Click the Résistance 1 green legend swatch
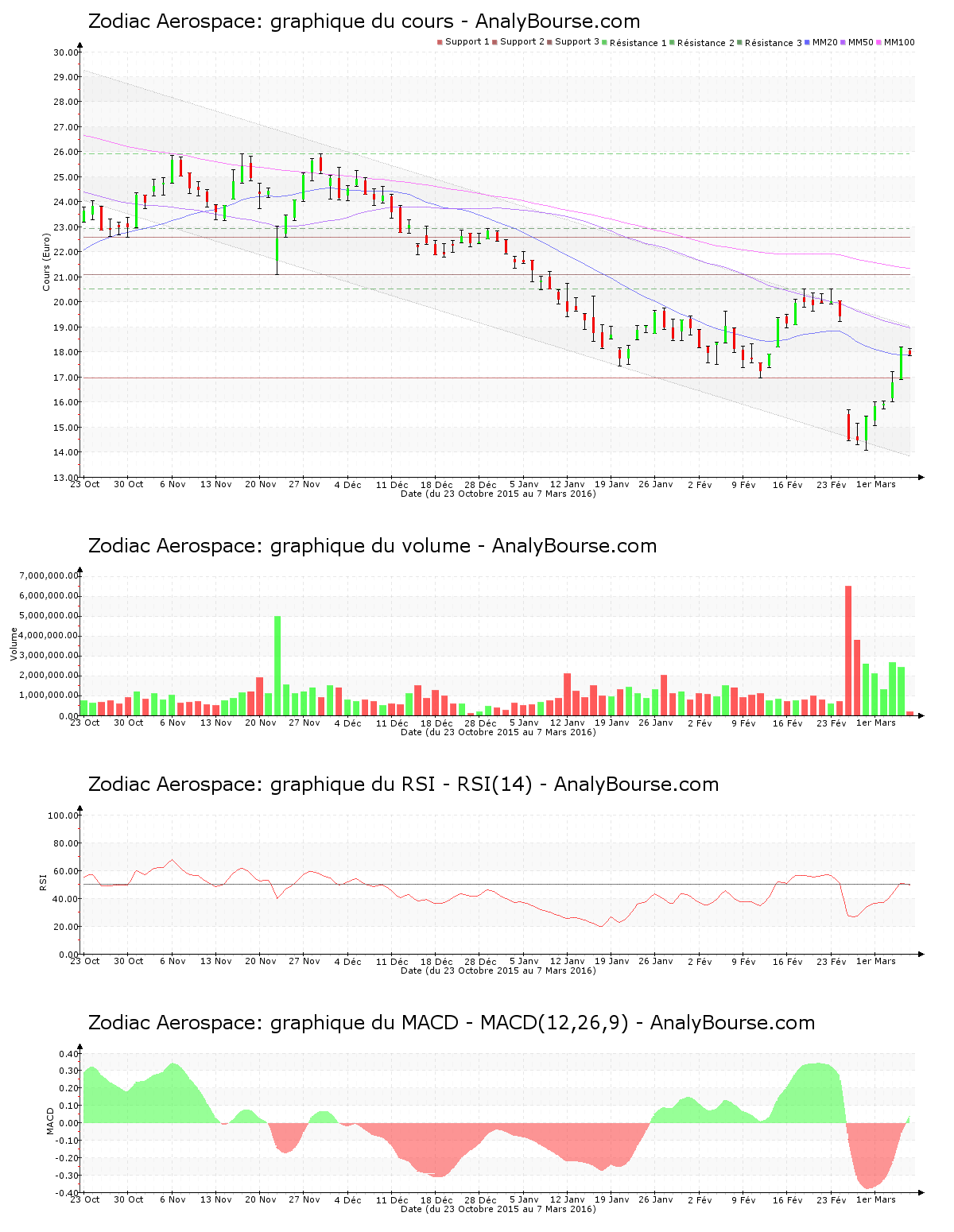The width and height of the screenshot is (954, 1232). [605, 42]
